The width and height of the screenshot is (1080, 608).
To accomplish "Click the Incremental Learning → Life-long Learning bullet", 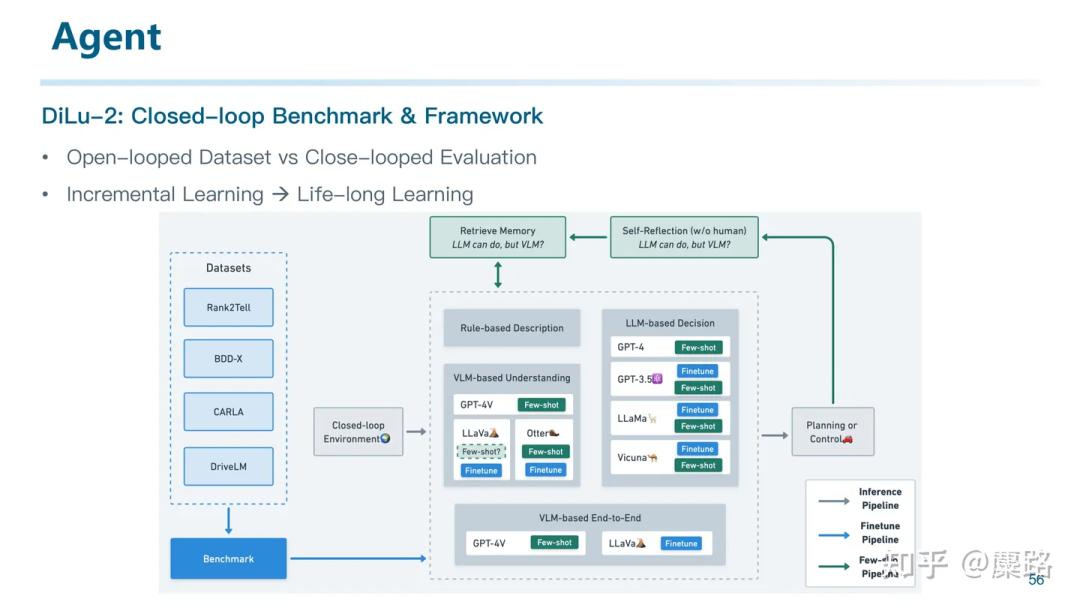I will 270,194.
